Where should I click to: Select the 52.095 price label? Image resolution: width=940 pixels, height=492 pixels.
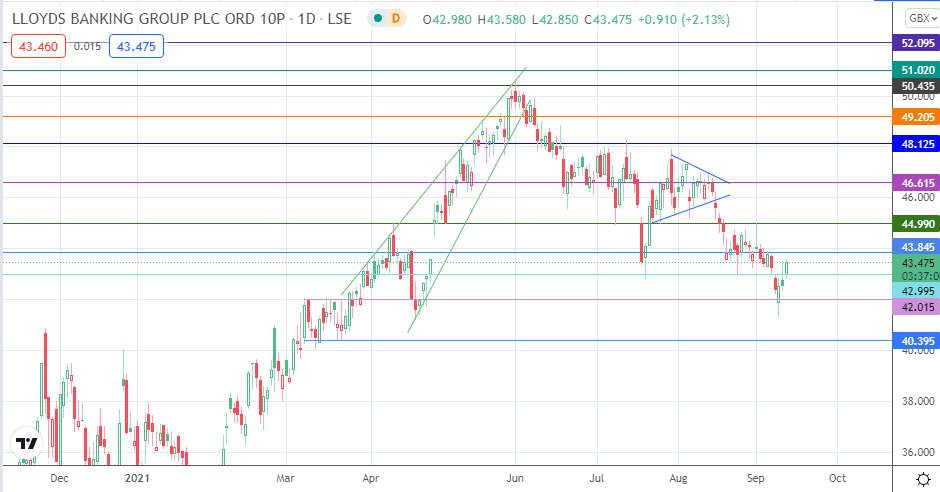[916, 43]
